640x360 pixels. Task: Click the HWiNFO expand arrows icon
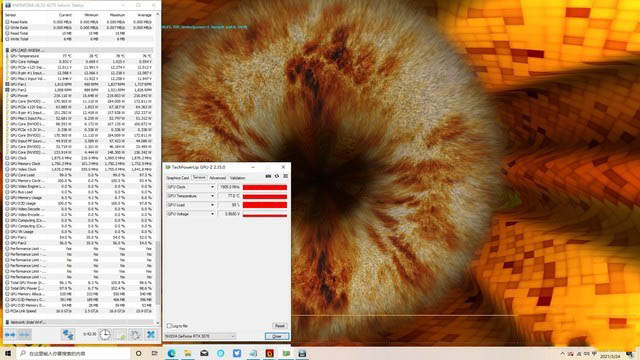click(10, 335)
